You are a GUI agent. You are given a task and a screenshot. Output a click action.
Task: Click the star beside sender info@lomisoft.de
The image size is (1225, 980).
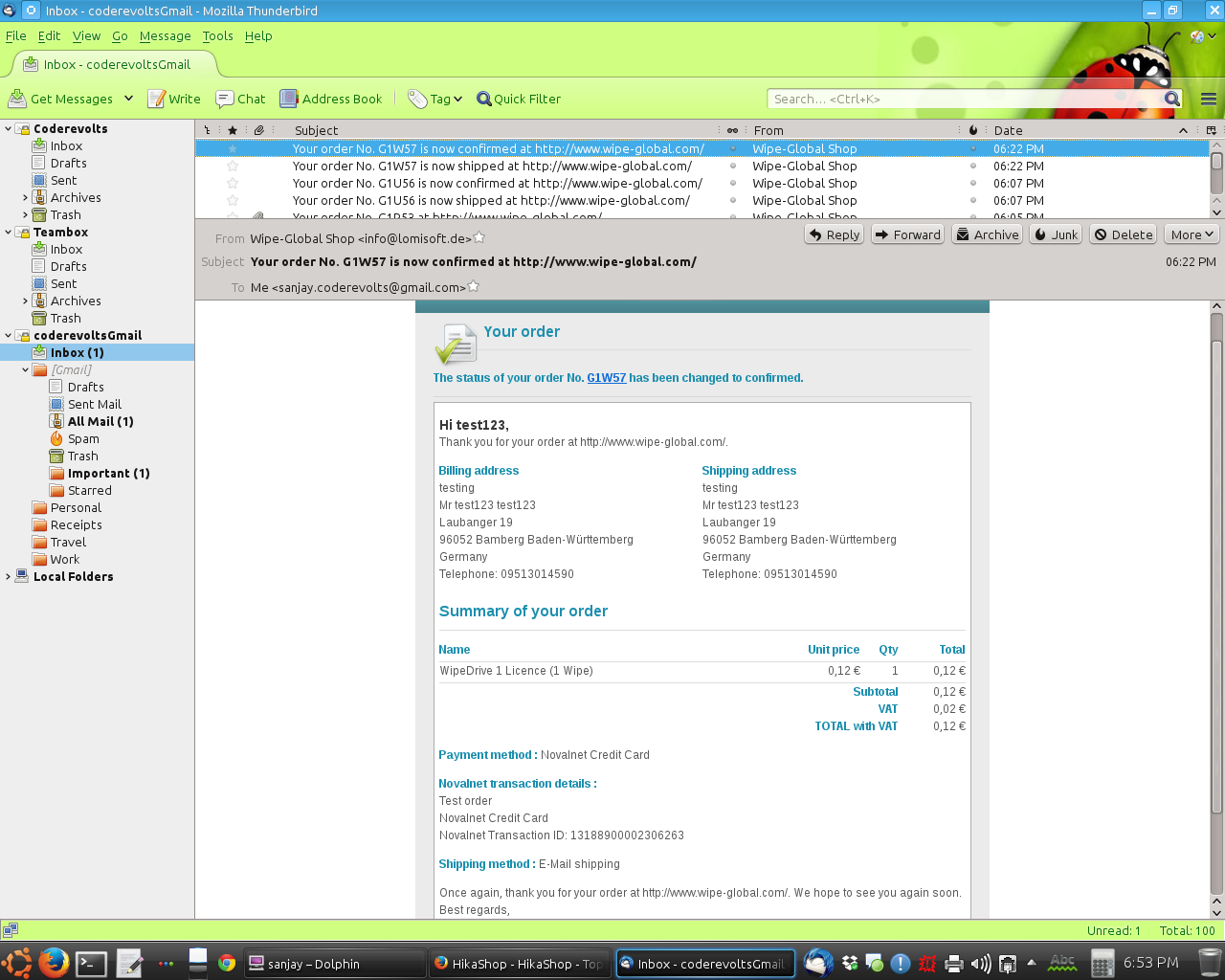pos(479,238)
